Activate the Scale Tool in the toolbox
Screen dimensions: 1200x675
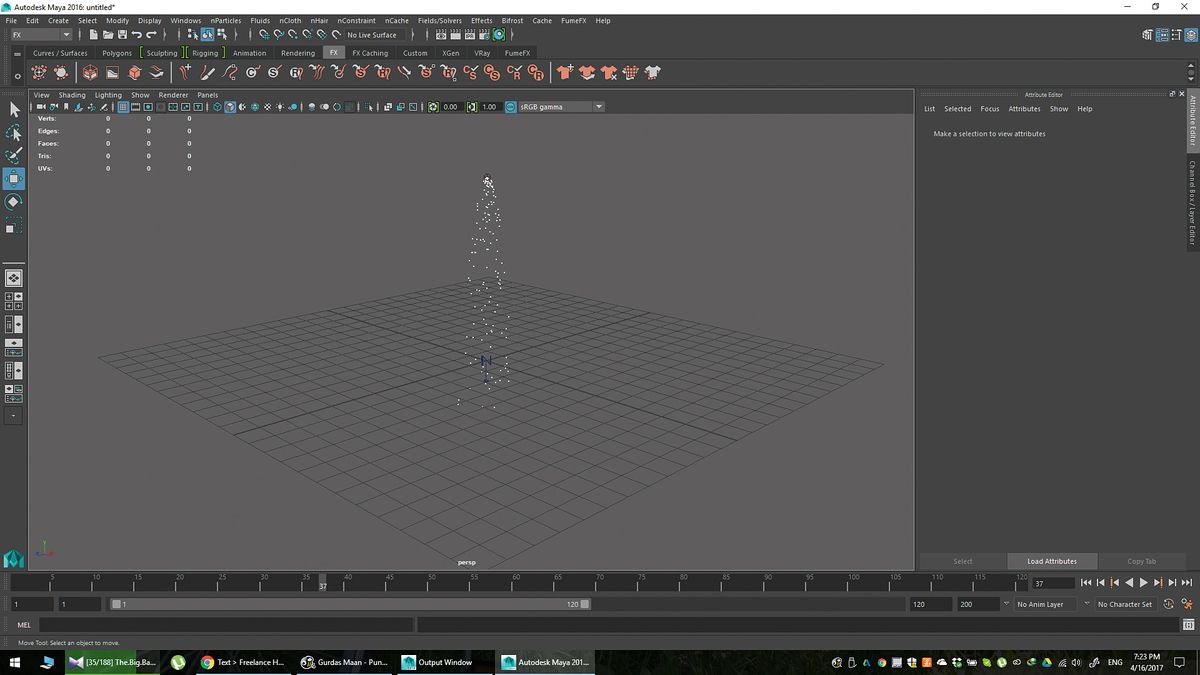pos(14,227)
